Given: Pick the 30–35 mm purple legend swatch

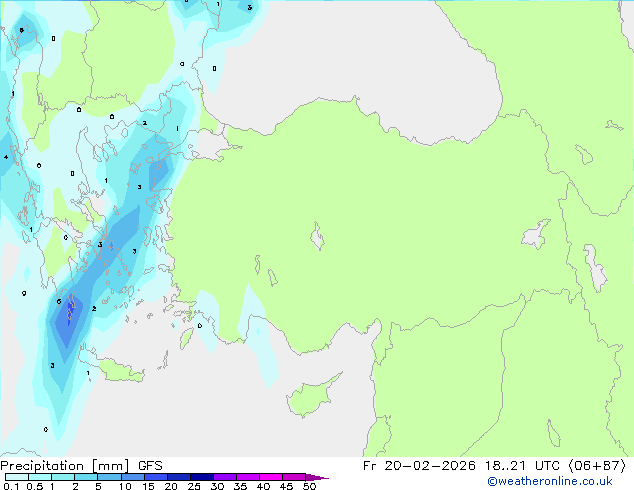Looking at the screenshot, I should coord(225,477).
